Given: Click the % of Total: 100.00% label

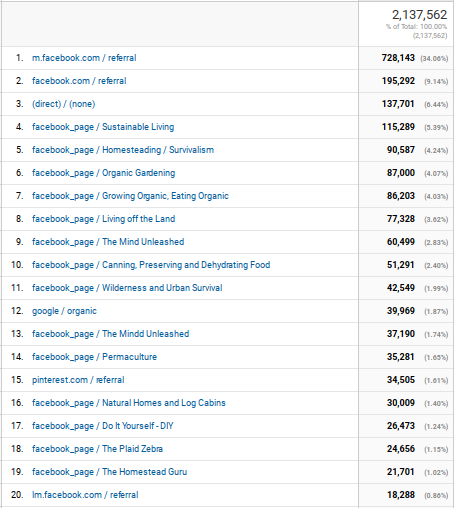Looking at the screenshot, I should [x=417, y=27].
